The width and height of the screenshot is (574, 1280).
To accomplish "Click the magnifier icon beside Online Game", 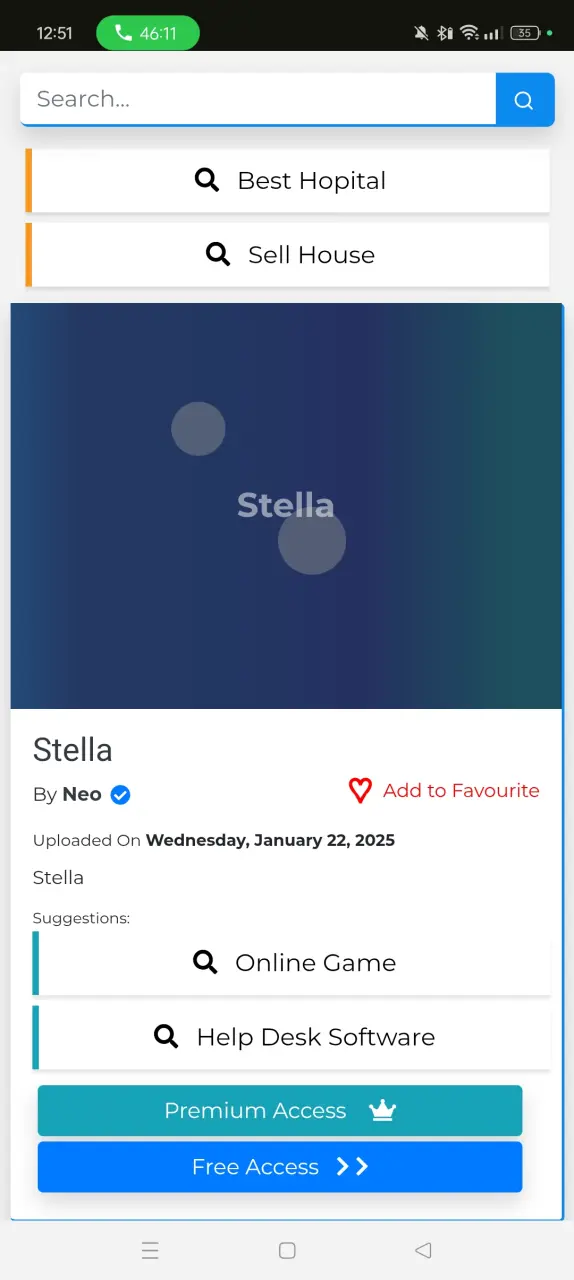I will pyautogui.click(x=205, y=962).
